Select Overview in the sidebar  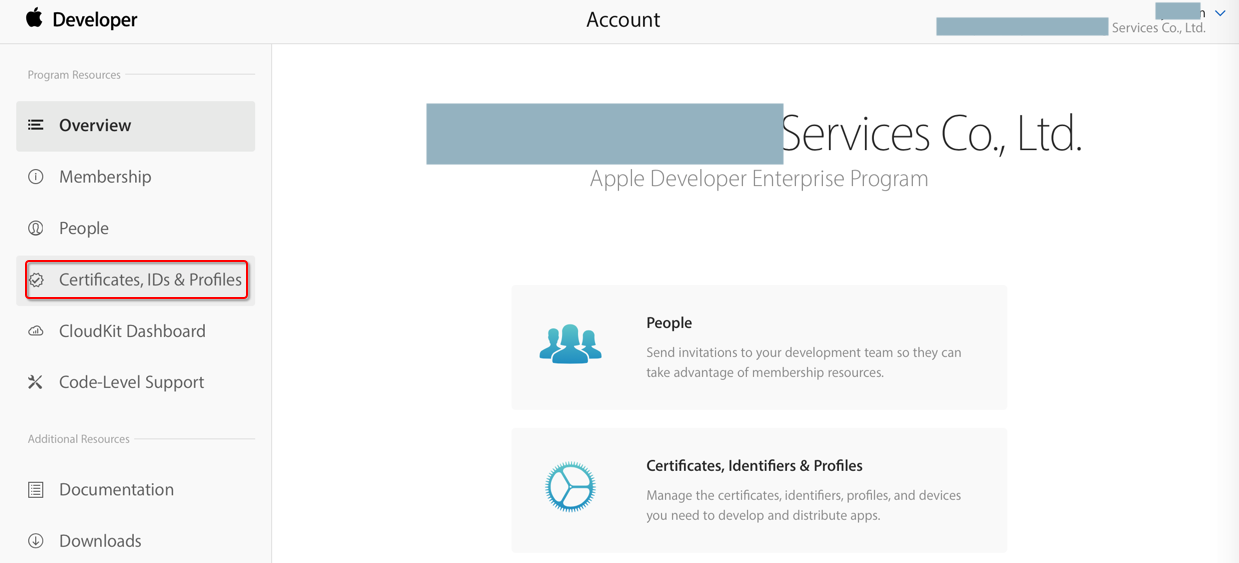(x=136, y=126)
